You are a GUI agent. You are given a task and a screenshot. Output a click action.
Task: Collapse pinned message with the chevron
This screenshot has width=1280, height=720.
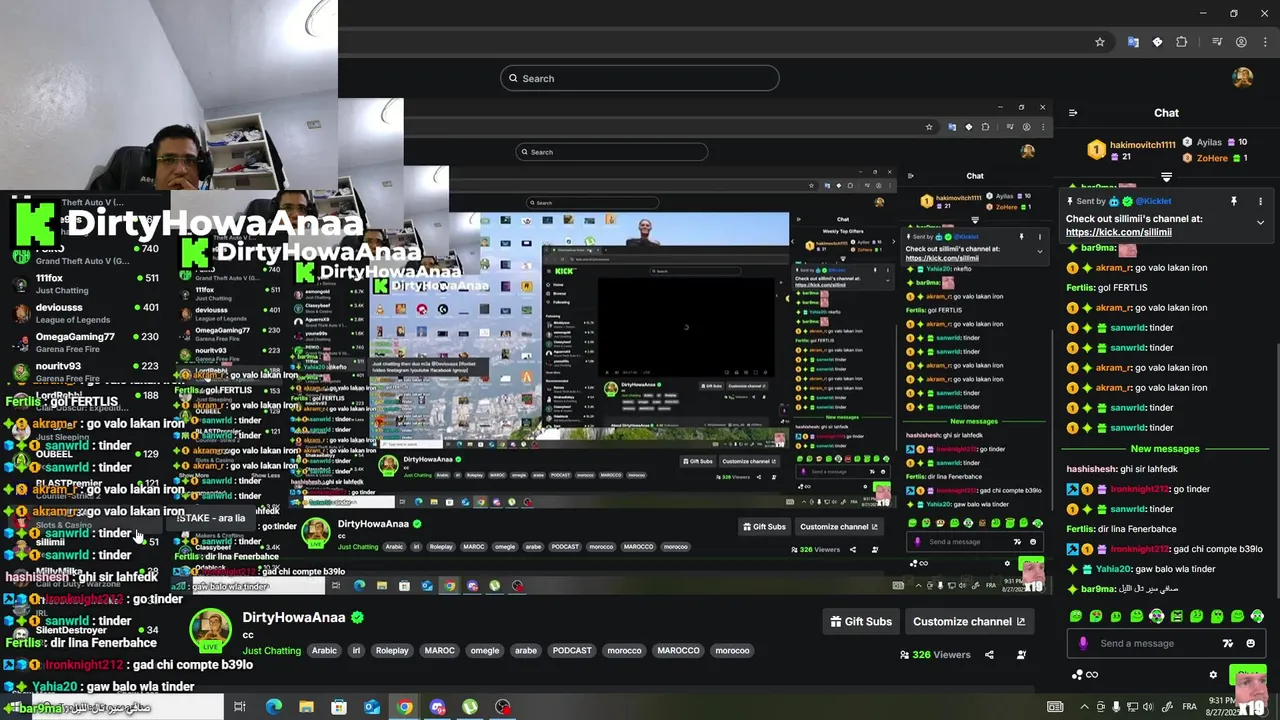(x=1260, y=222)
